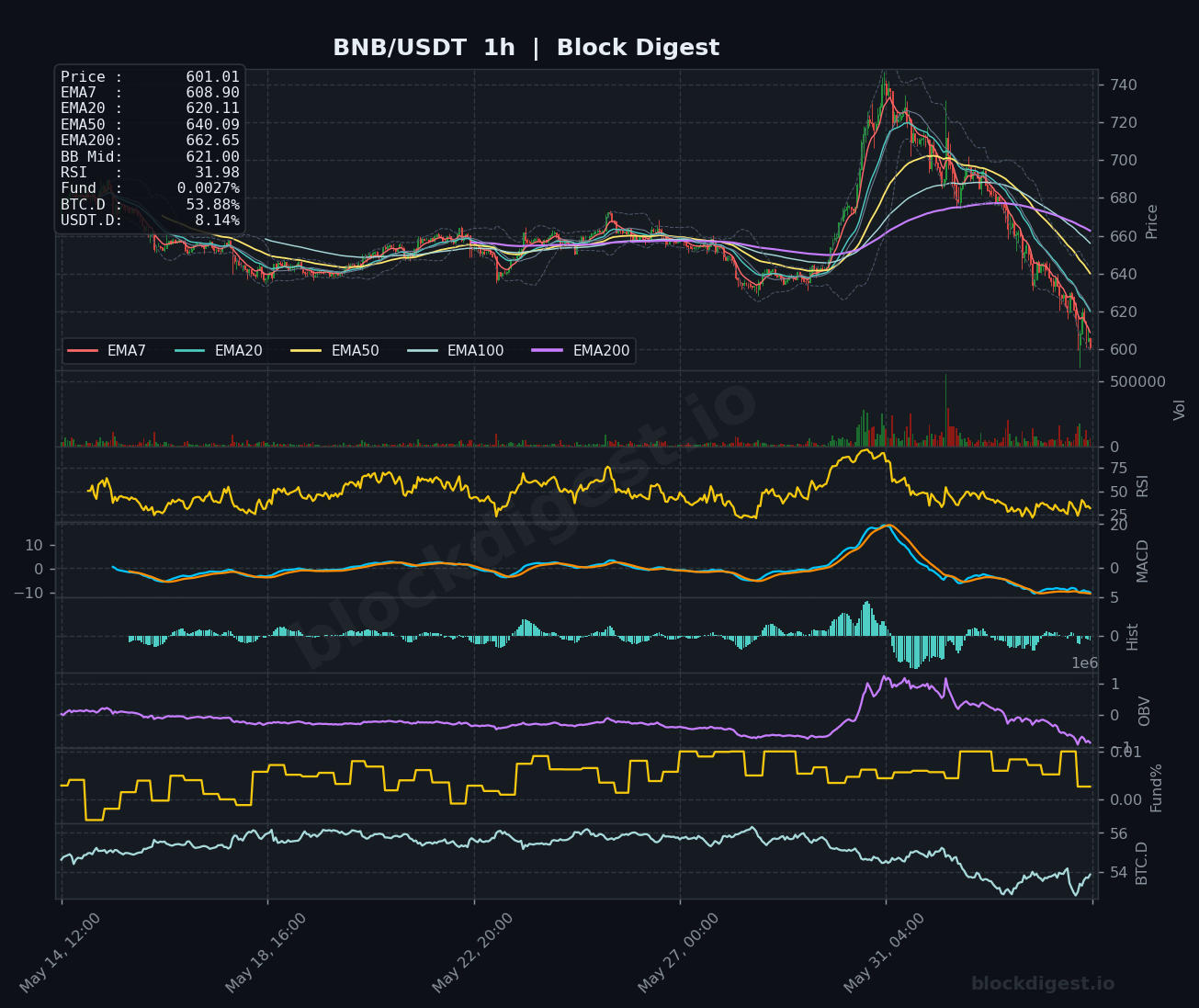Click the MACD left axis −10 tick
Screen dimensions: 1199x1008
click(x=28, y=594)
